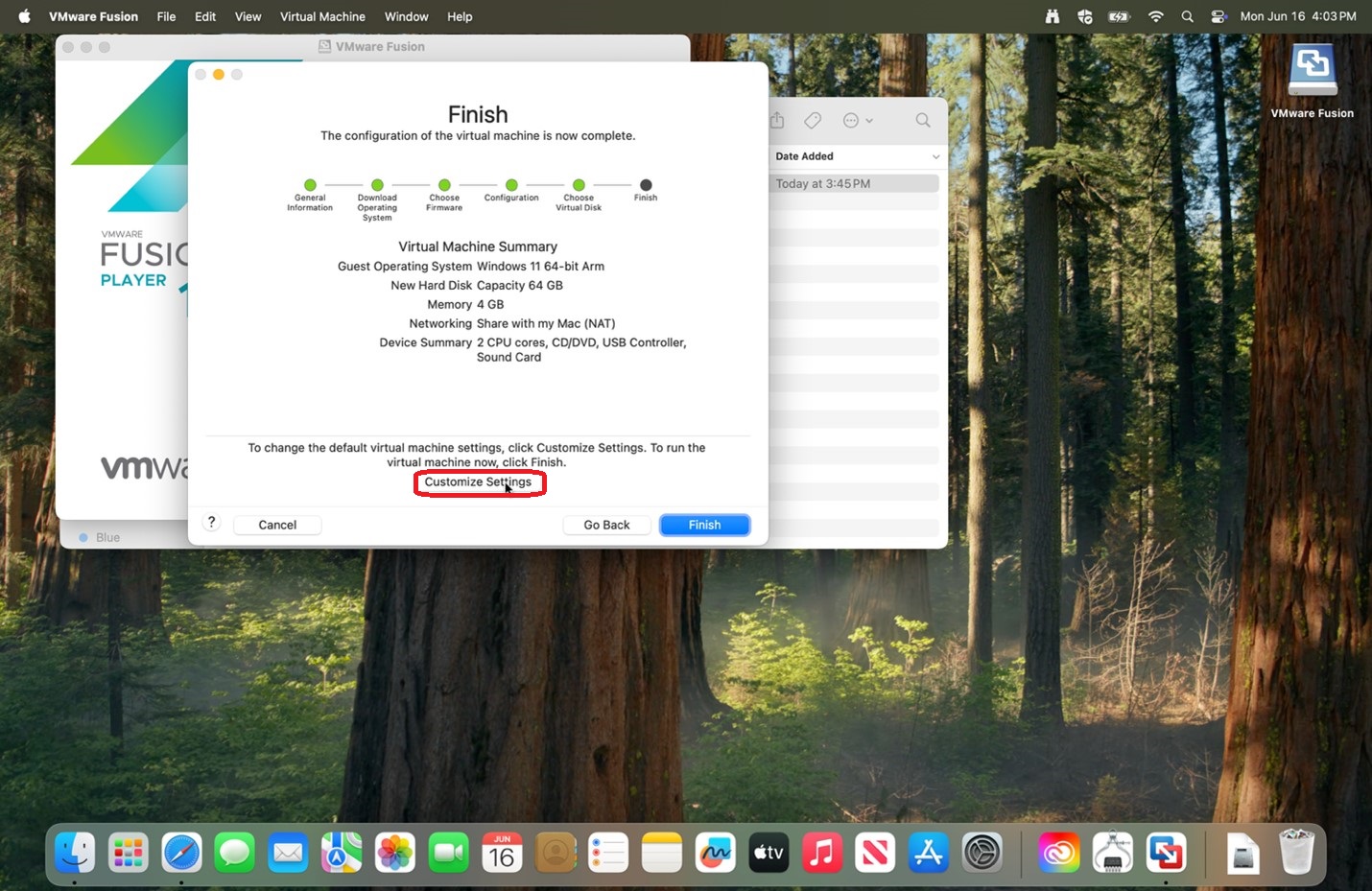Open the Apple menu
This screenshot has width=1372, height=891.
click(24, 16)
